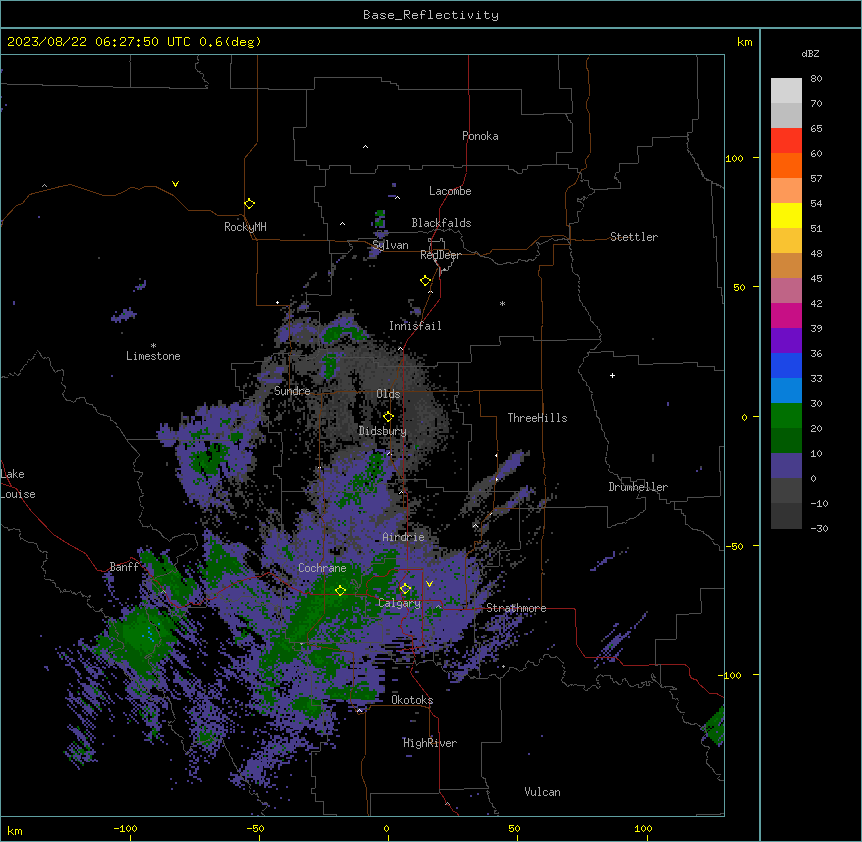This screenshot has width=862, height=842.
Task: Click the ThreeHills label
Action: pyautogui.click(x=537, y=418)
